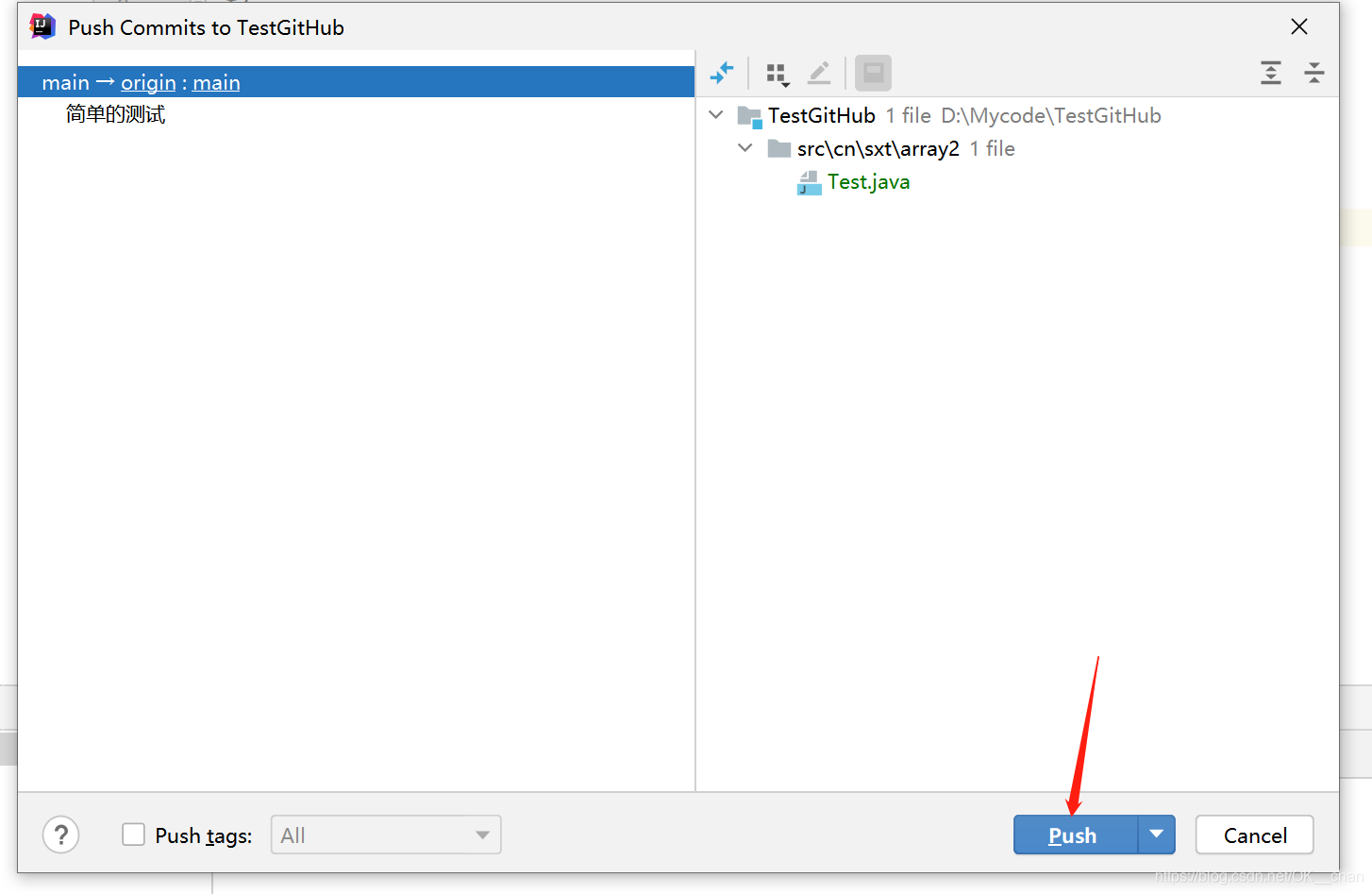Click the Push button
Image resolution: width=1372 pixels, height=894 pixels.
click(x=1076, y=835)
